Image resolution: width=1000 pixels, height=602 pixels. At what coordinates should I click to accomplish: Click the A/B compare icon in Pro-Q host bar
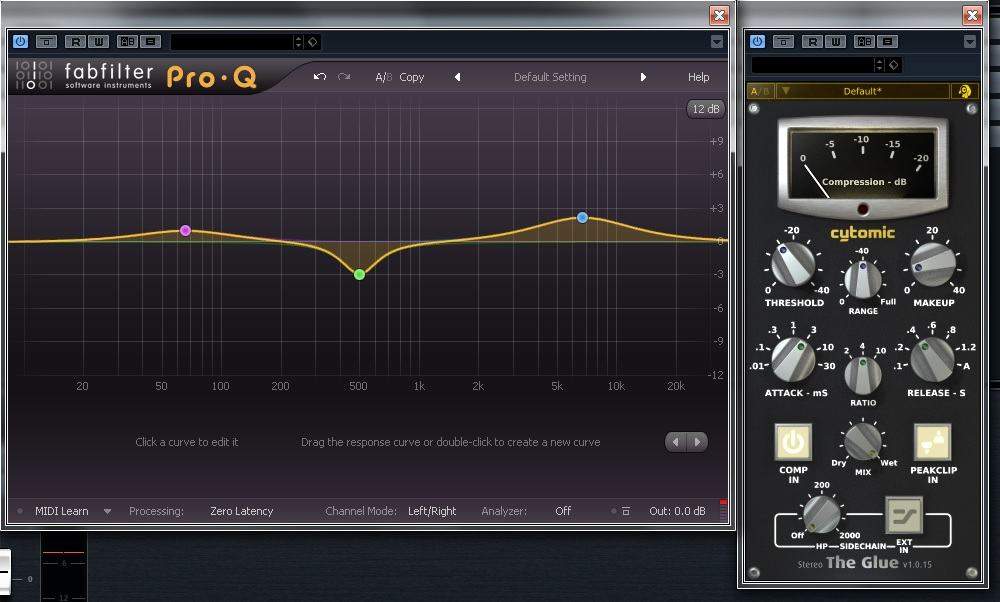(x=128, y=42)
